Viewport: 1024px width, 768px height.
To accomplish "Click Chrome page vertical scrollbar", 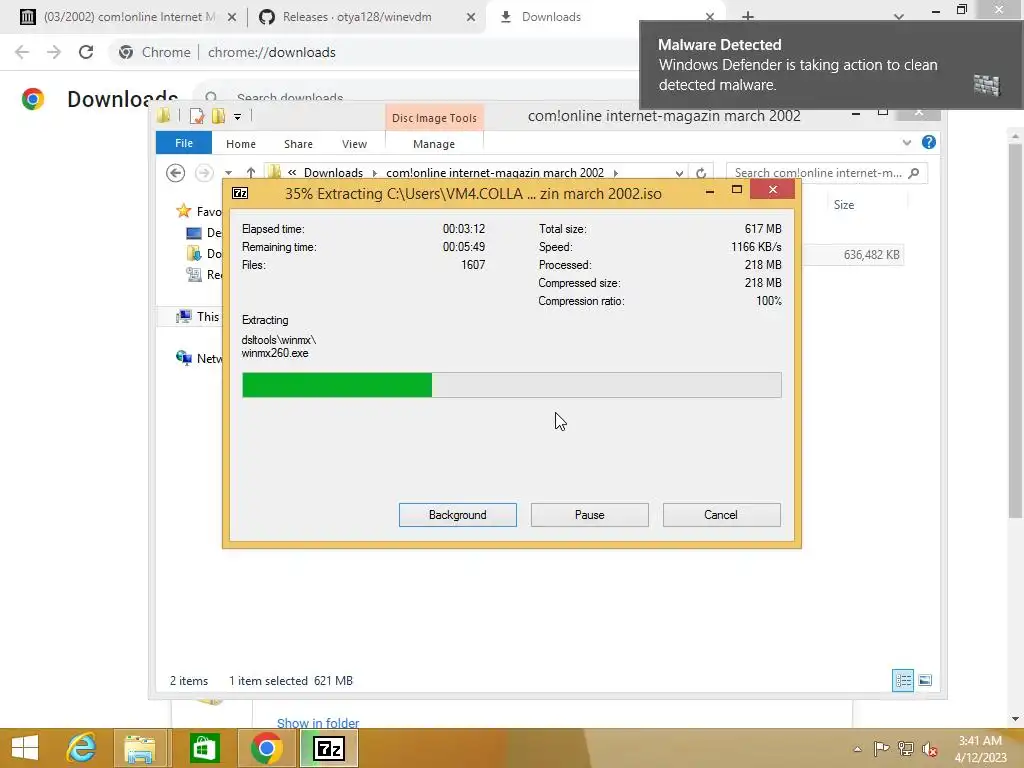I will click(x=1015, y=330).
